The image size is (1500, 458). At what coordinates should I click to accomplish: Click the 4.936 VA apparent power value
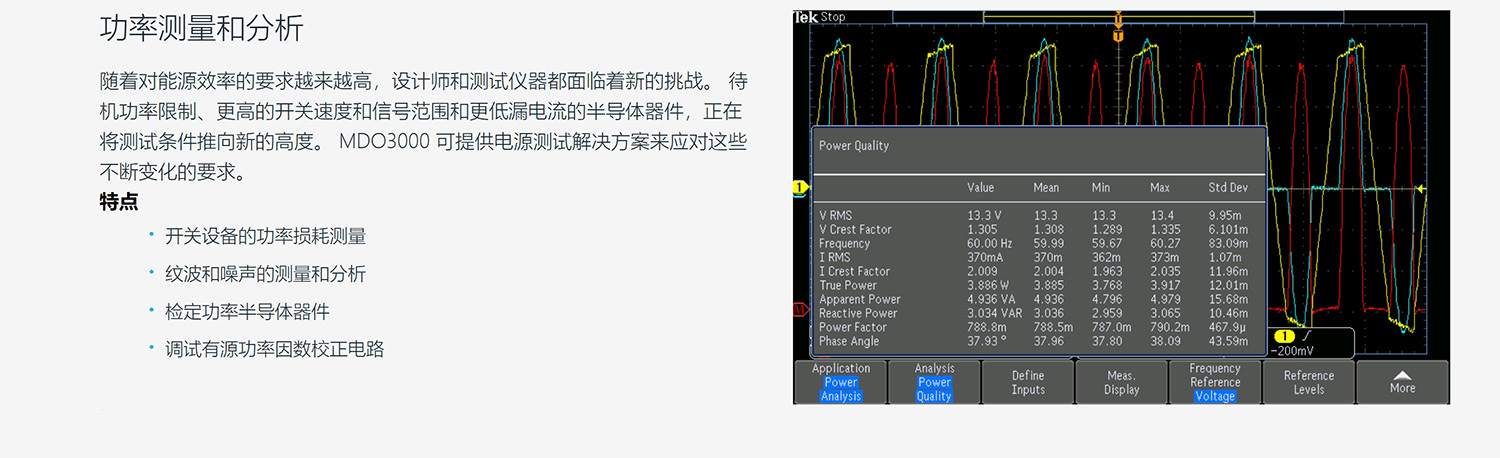click(991, 300)
